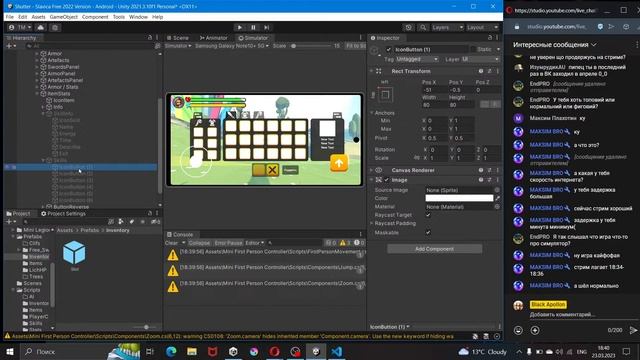Click the color eyedropper icon

pos(497,198)
